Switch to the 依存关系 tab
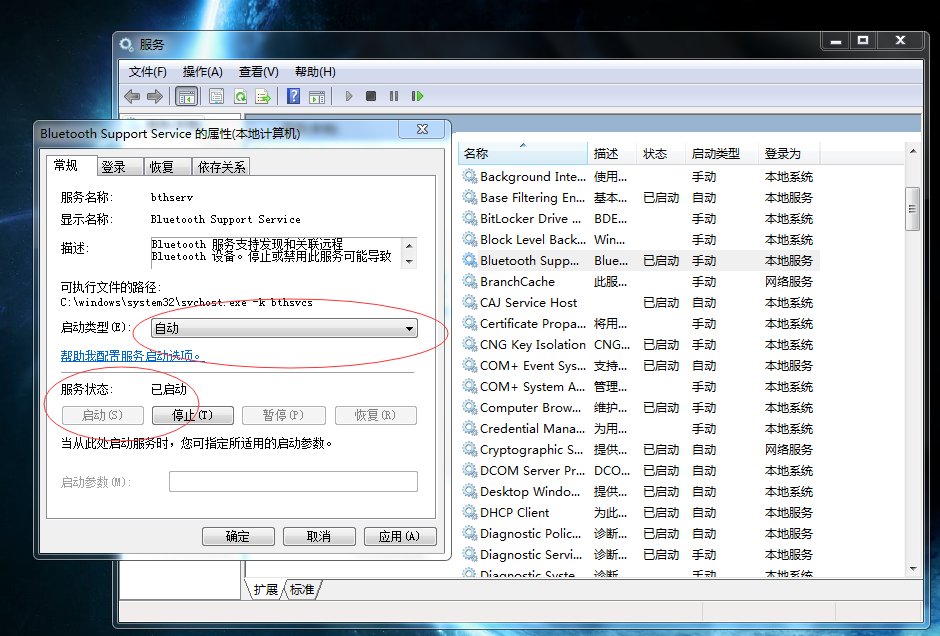The height and width of the screenshot is (636, 940). tap(222, 167)
